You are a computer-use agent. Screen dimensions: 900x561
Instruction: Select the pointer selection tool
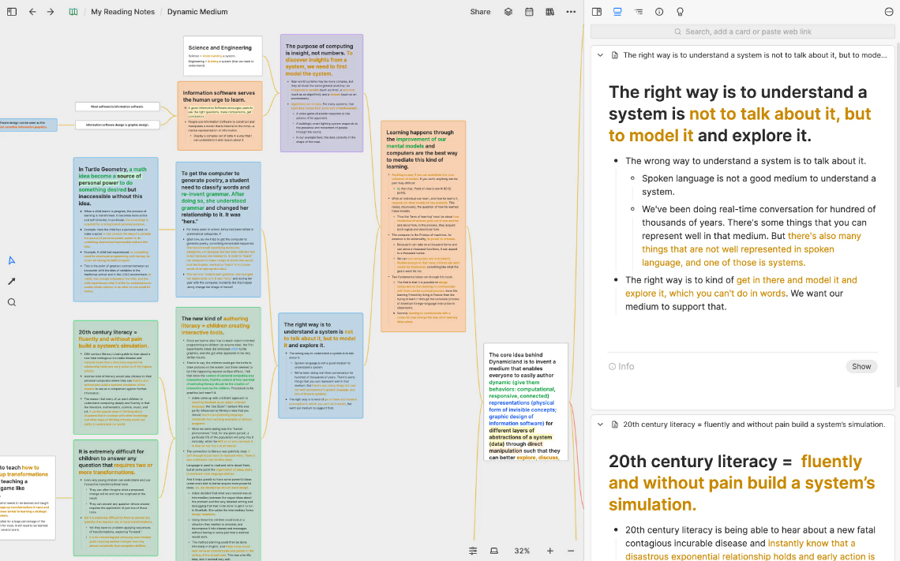point(12,260)
